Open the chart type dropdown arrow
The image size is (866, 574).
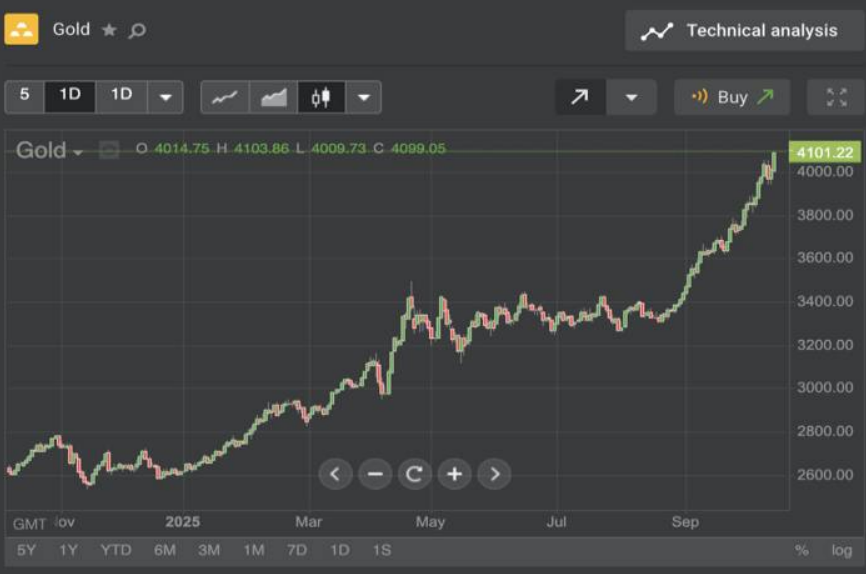(364, 97)
